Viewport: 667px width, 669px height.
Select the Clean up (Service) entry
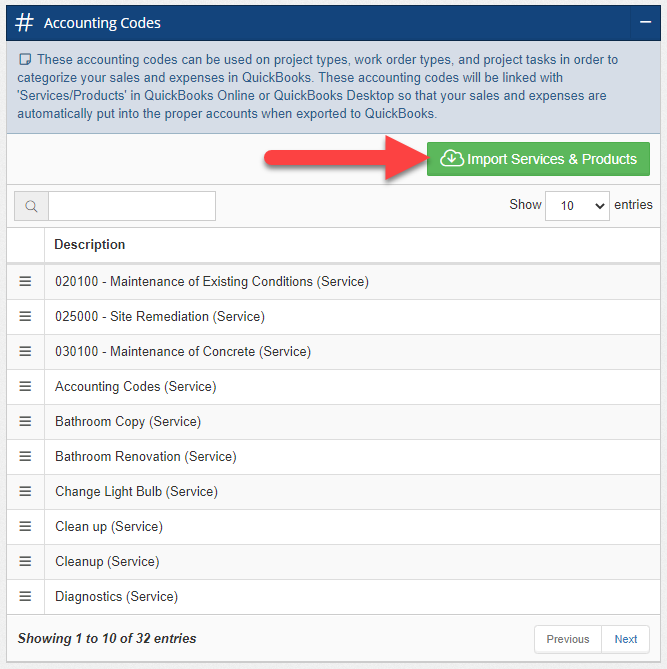coord(109,526)
